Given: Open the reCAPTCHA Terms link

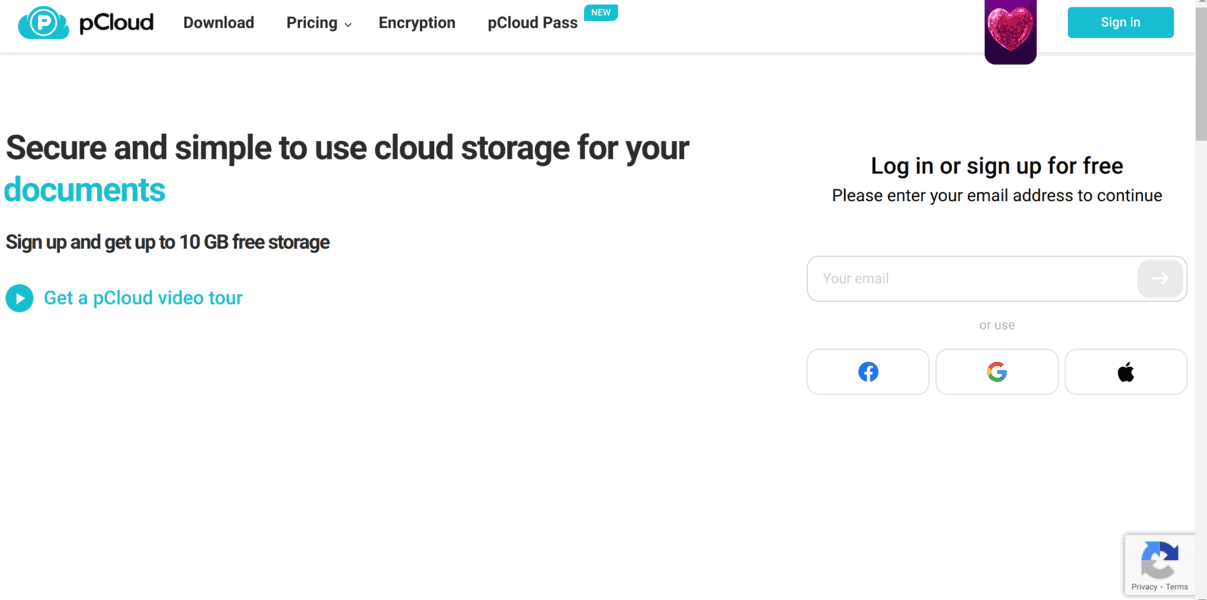Looking at the screenshot, I should (x=1177, y=587).
